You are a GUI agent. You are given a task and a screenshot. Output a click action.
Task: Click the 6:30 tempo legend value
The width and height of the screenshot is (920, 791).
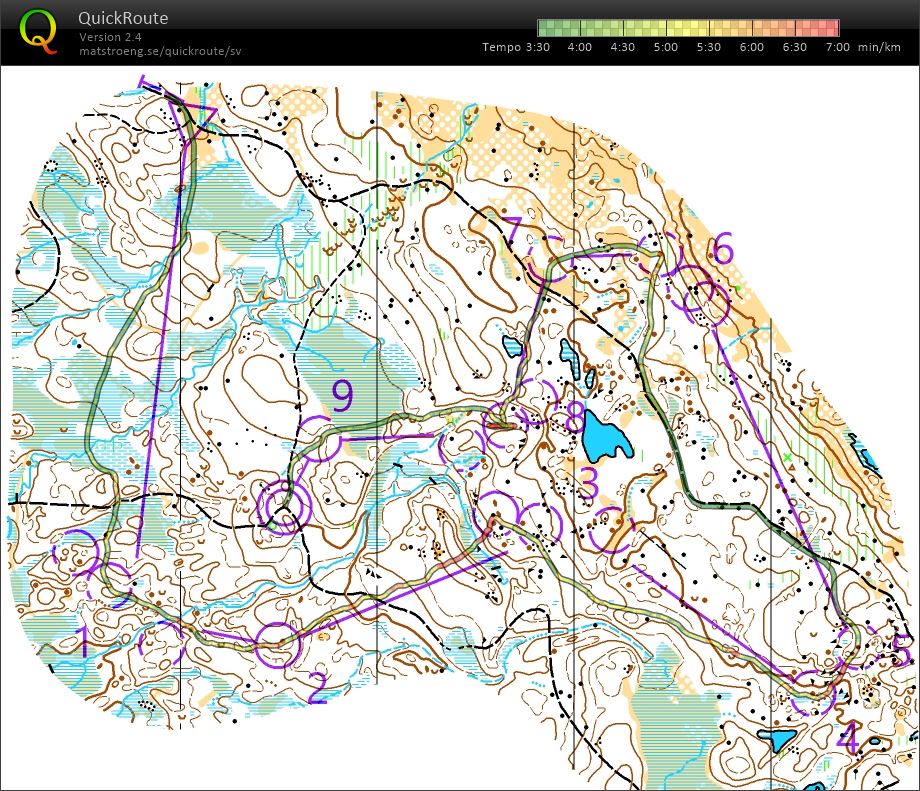pyautogui.click(x=794, y=47)
